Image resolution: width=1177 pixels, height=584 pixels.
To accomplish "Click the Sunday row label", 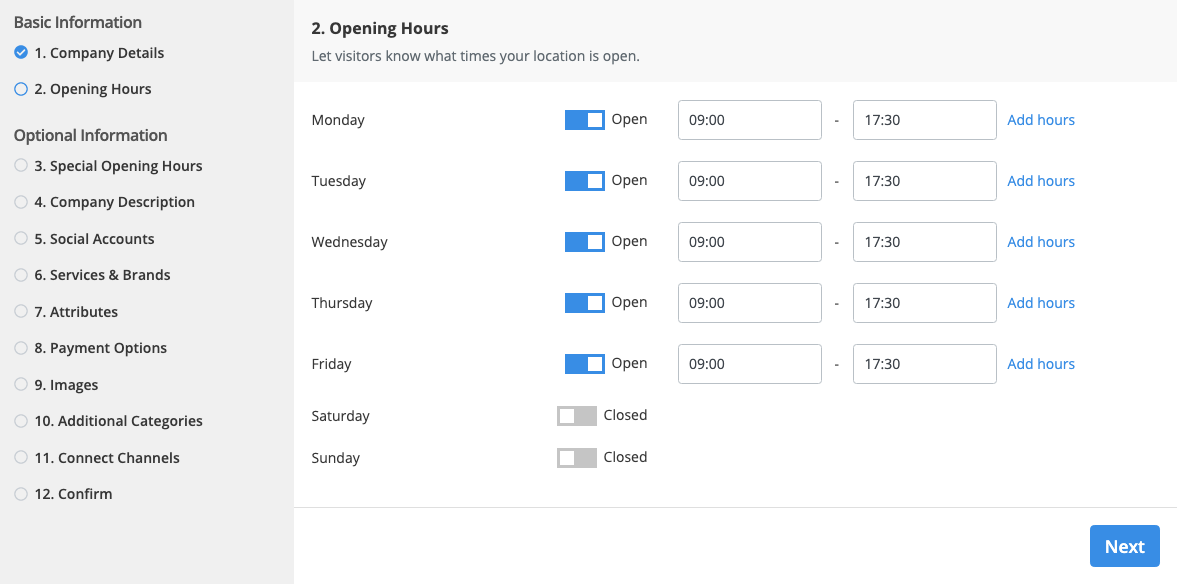I will click(x=336, y=458).
